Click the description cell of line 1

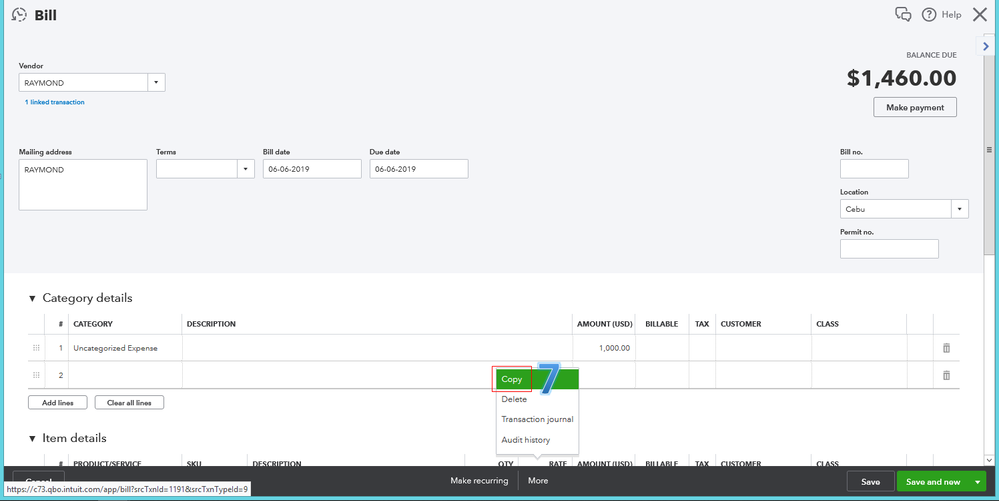377,348
